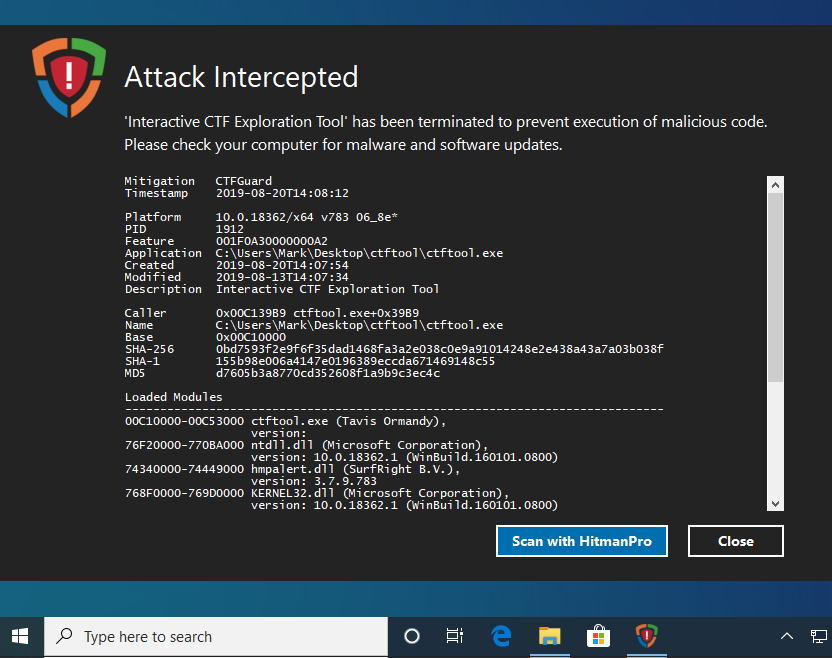Show hidden system tray icons
This screenshot has height=658, width=832.
click(x=787, y=636)
